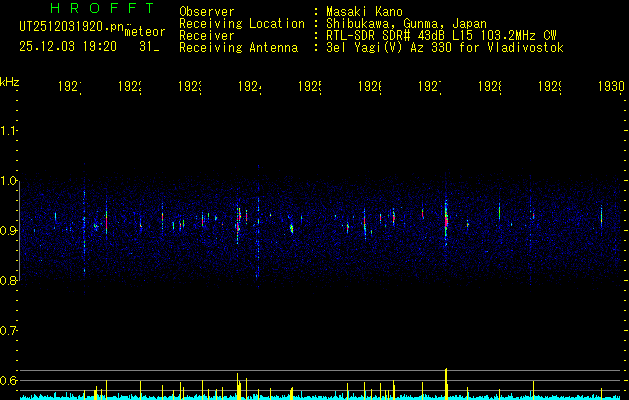Click the tallest yellow peak in level graph
Image resolution: width=629 pixels, height=400 pixels.
tap(446, 383)
